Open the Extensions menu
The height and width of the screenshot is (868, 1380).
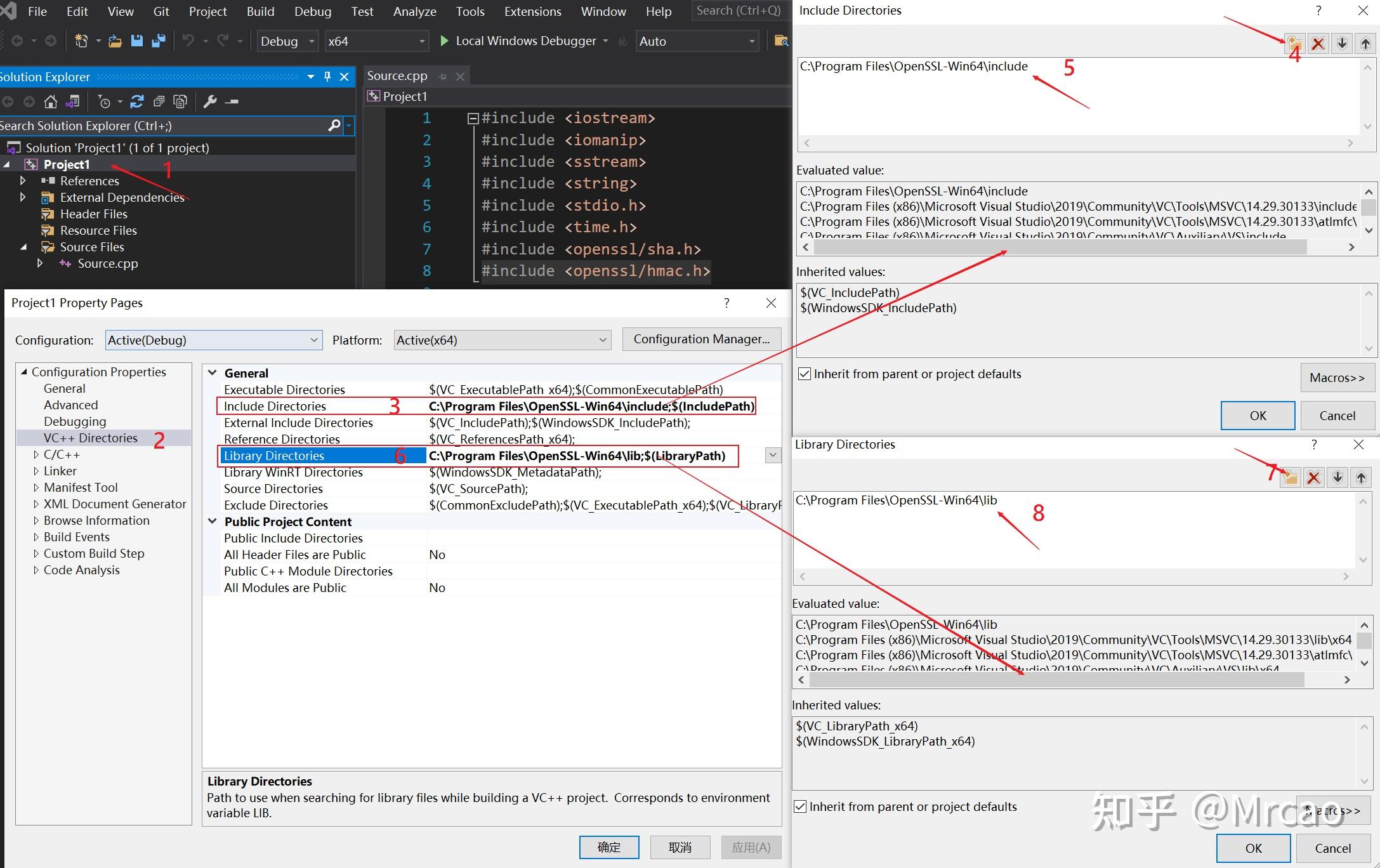point(533,11)
